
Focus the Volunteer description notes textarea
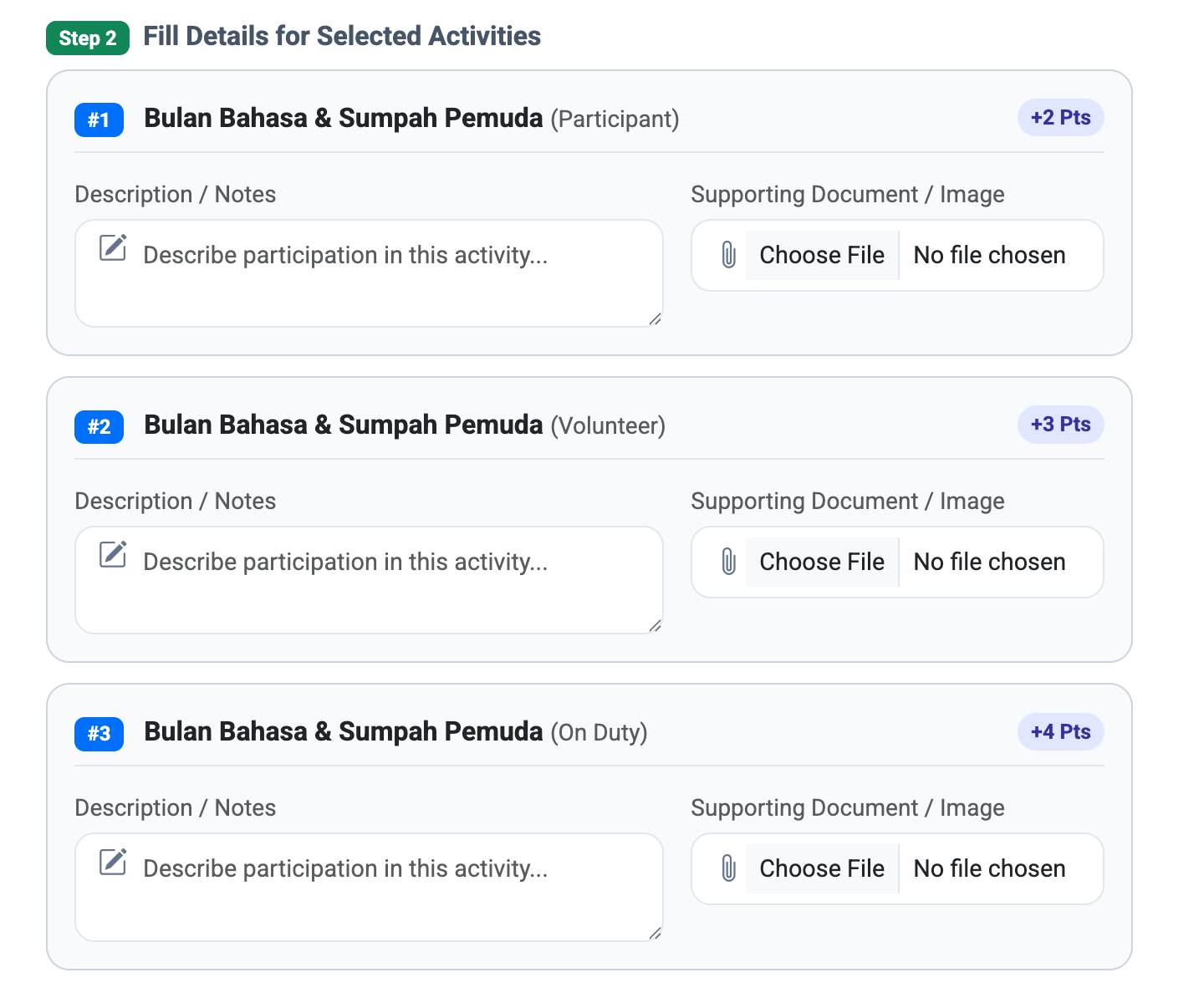[x=369, y=580]
